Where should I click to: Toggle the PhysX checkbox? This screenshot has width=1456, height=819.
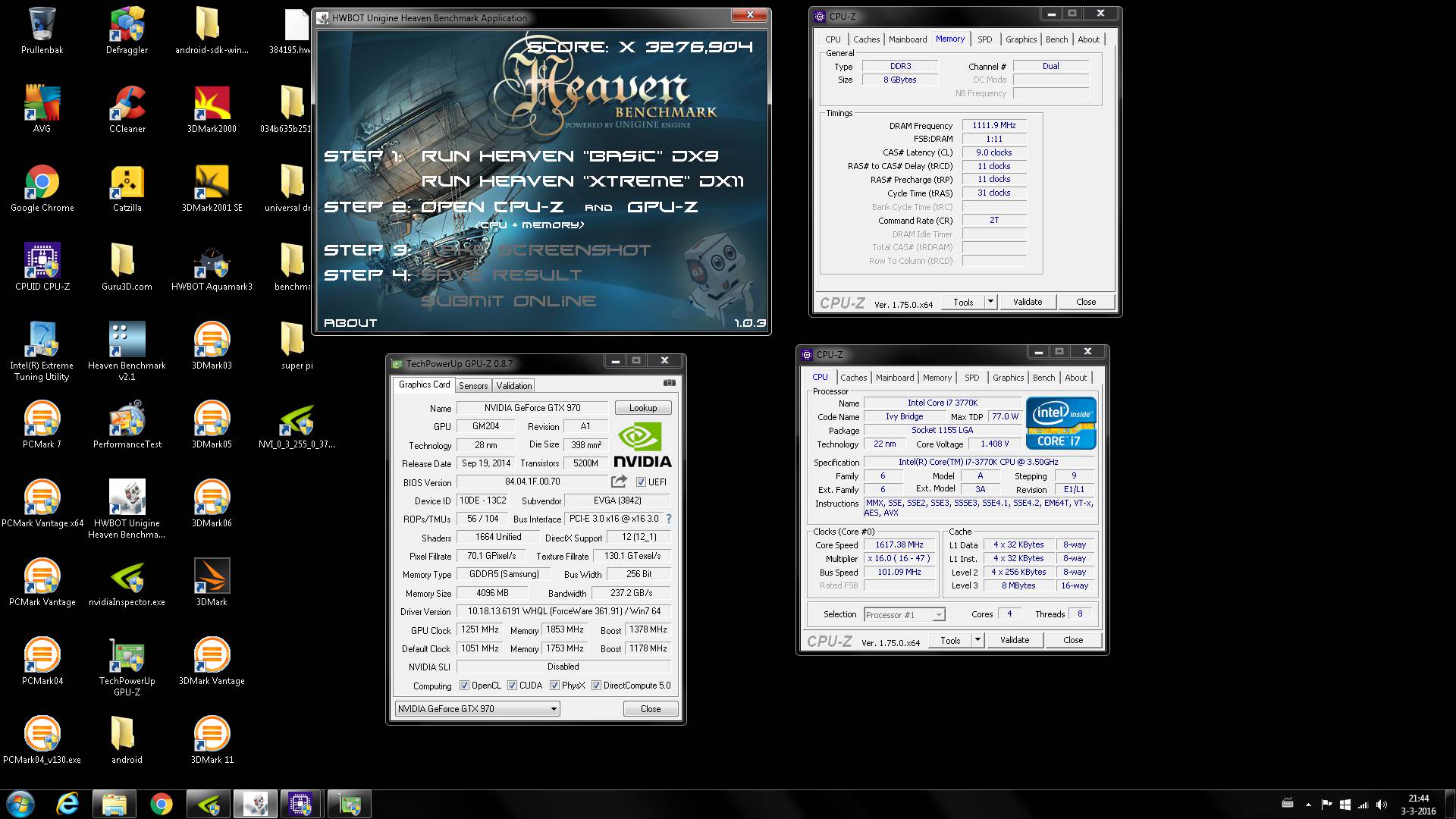[555, 686]
